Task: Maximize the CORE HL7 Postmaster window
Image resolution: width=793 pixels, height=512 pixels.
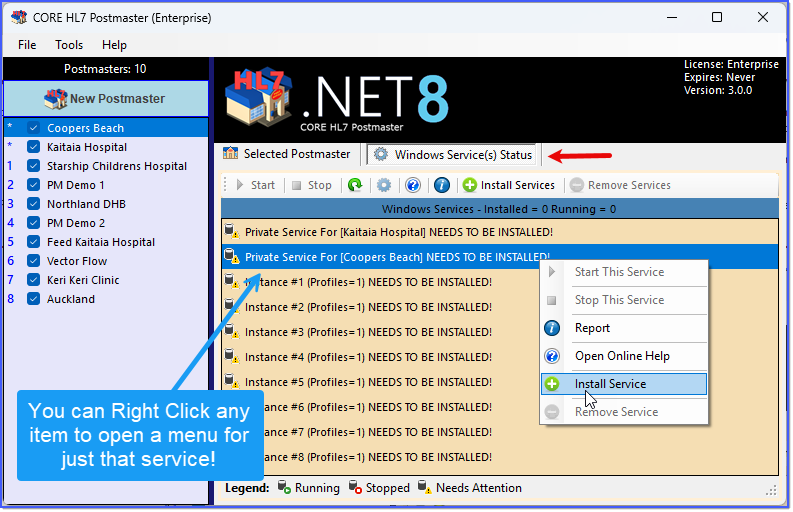Action: tap(717, 17)
